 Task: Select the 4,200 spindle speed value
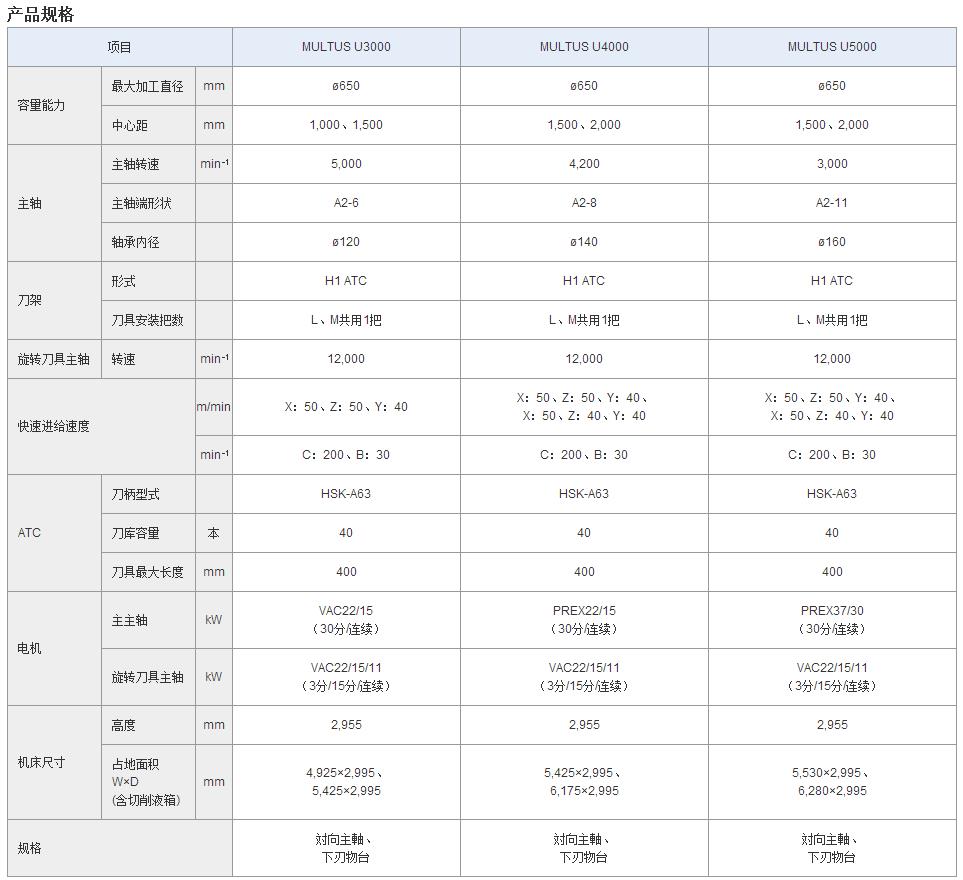click(584, 164)
